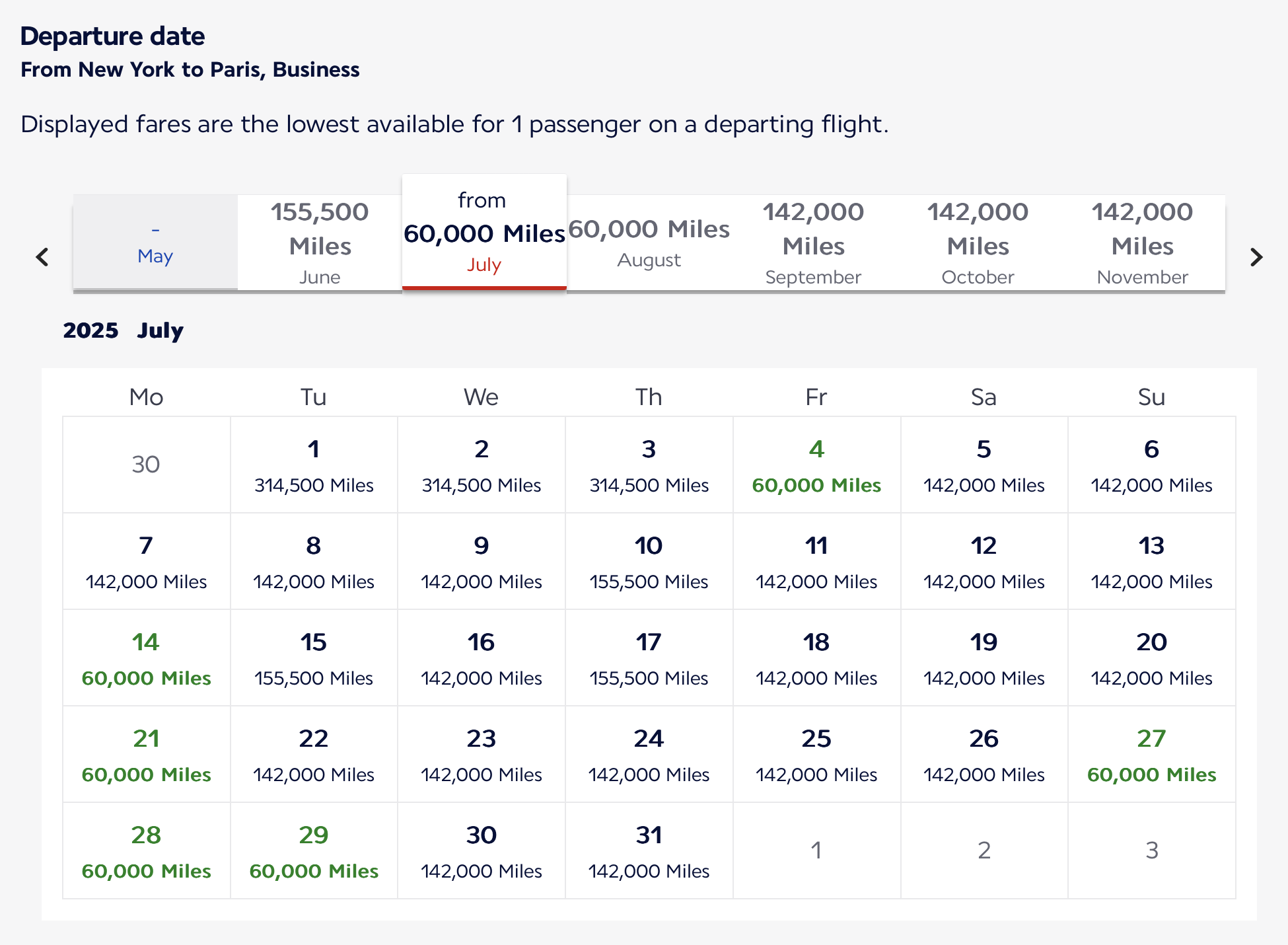Choose Sunday July 27 fare
This screenshot has height=945, width=1288.
(x=1151, y=755)
